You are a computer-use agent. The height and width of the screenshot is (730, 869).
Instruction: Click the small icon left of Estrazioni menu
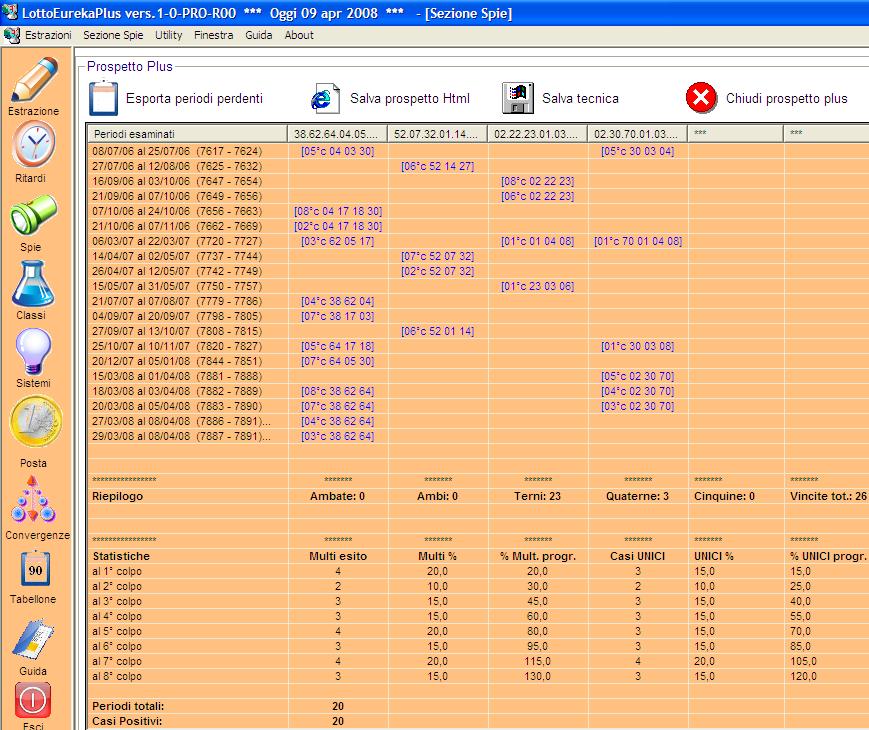click(x=12, y=35)
